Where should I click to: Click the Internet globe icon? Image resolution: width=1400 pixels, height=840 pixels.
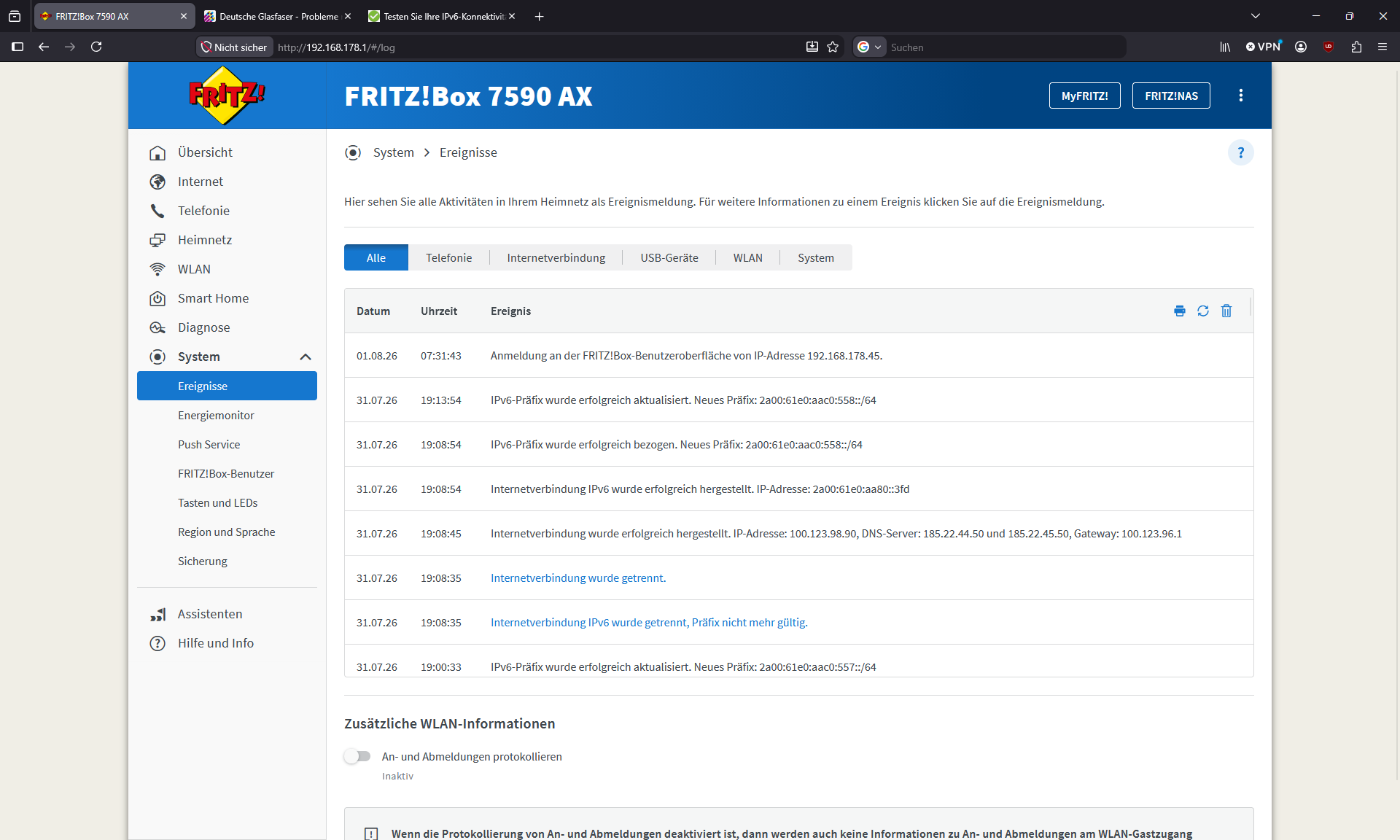[x=157, y=182]
